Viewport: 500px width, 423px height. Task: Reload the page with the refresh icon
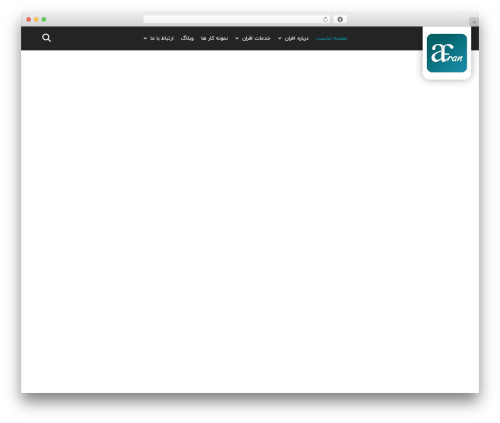(x=325, y=20)
